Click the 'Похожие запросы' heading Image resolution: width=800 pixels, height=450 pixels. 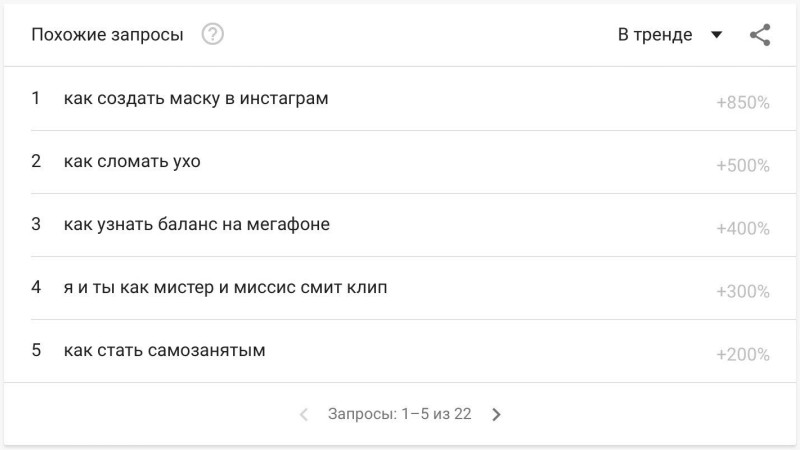pyautogui.click(x=107, y=35)
